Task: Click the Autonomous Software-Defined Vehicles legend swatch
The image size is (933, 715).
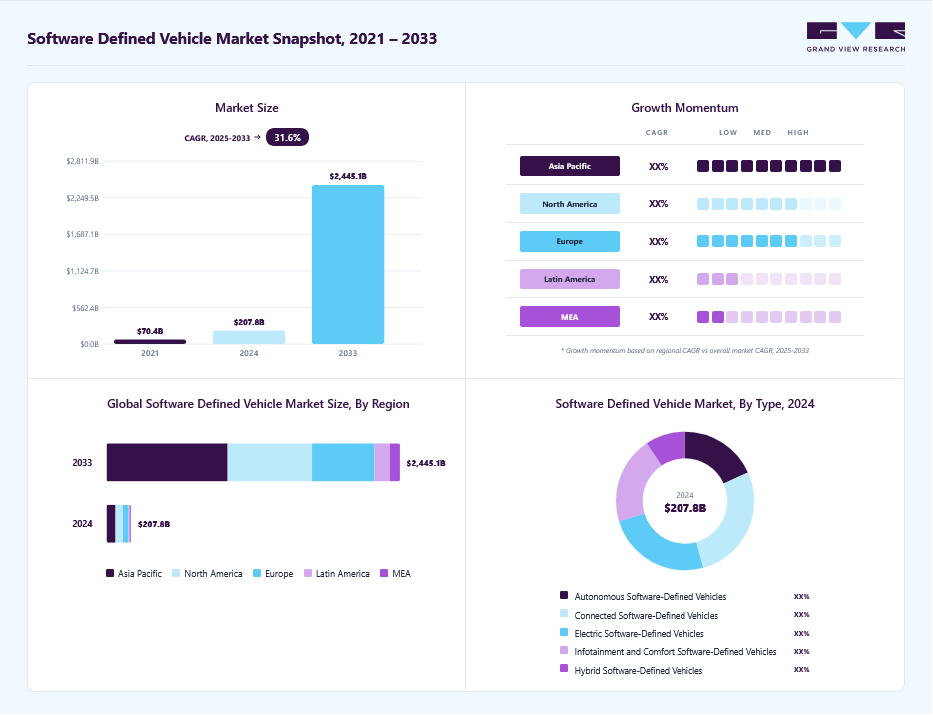Action: pos(564,595)
